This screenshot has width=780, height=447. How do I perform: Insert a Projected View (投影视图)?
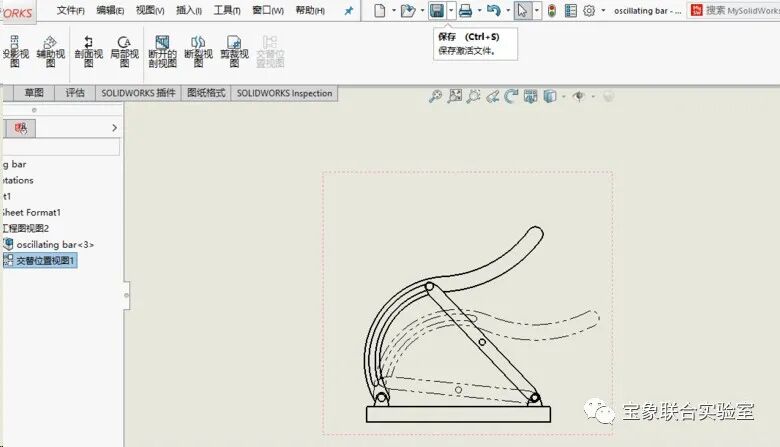pyautogui.click(x=15, y=51)
